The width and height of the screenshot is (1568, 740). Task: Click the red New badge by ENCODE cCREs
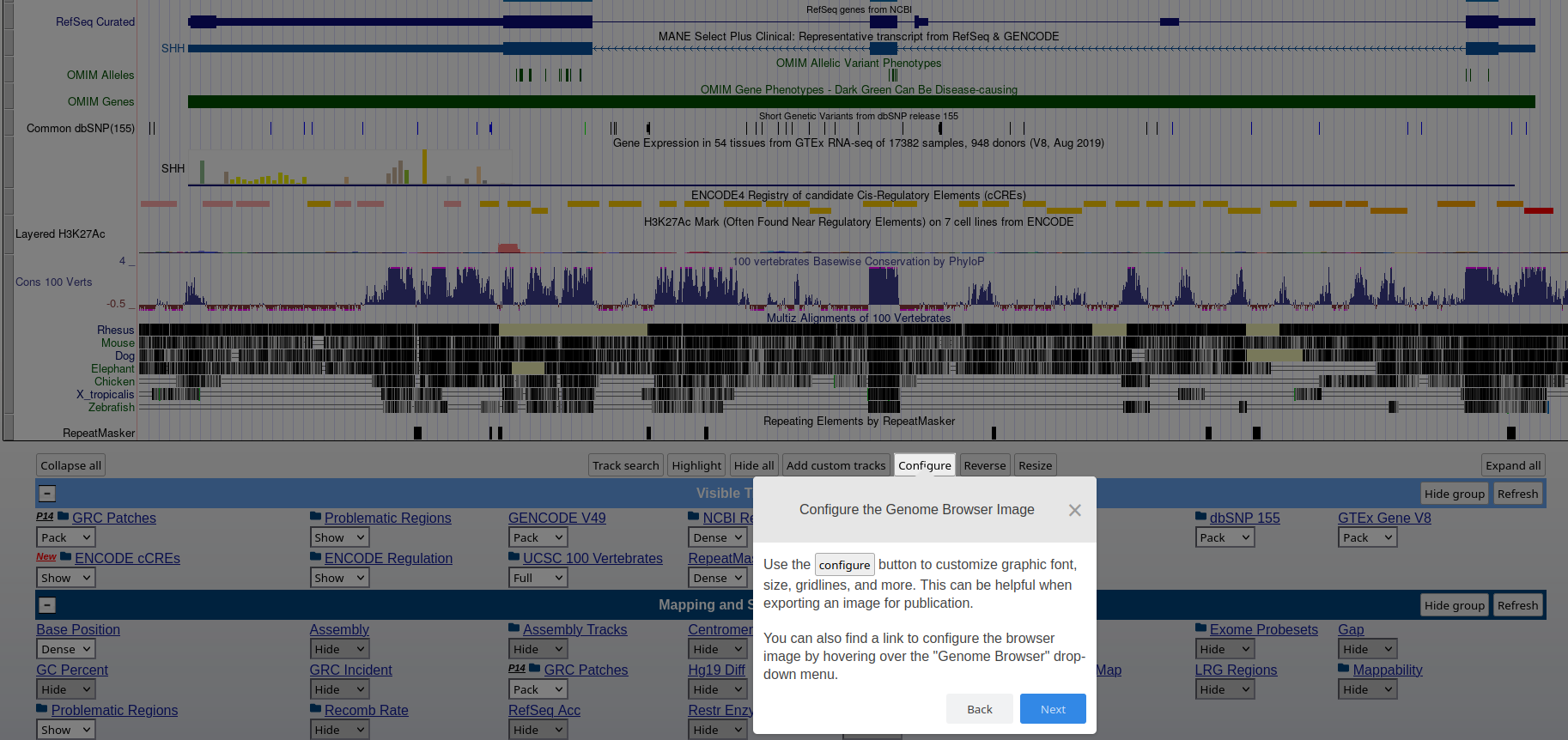[46, 557]
